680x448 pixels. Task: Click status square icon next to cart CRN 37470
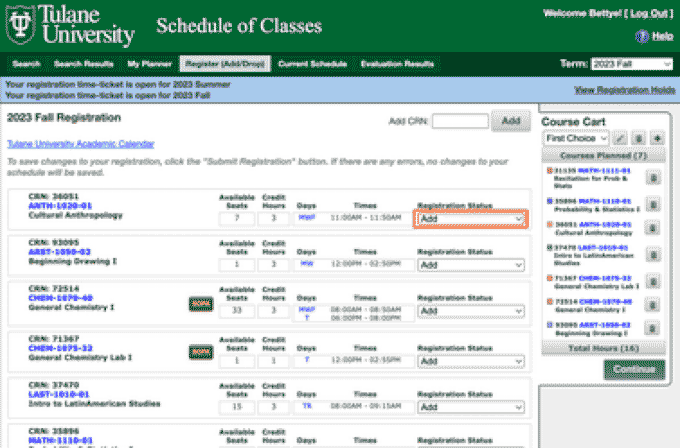(549, 248)
